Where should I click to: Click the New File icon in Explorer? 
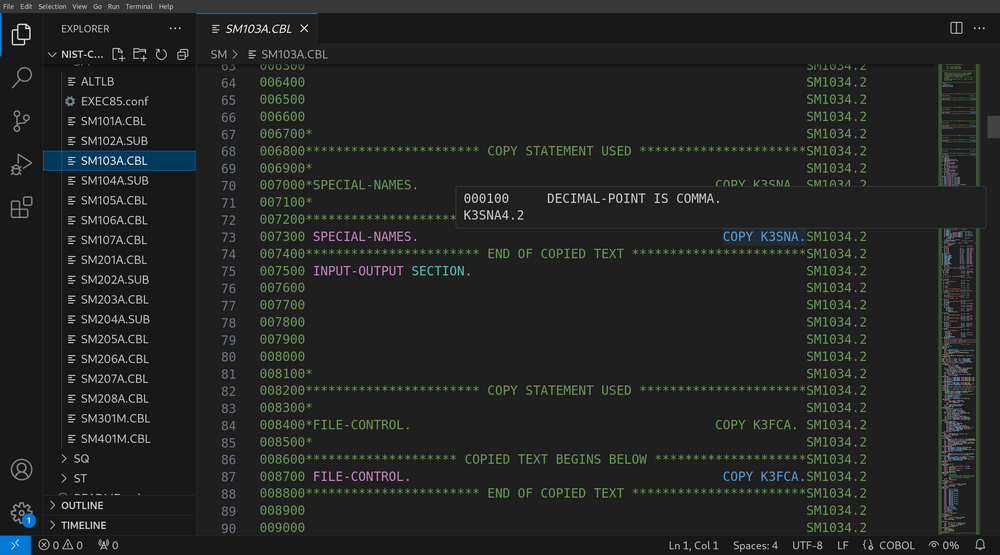click(119, 54)
